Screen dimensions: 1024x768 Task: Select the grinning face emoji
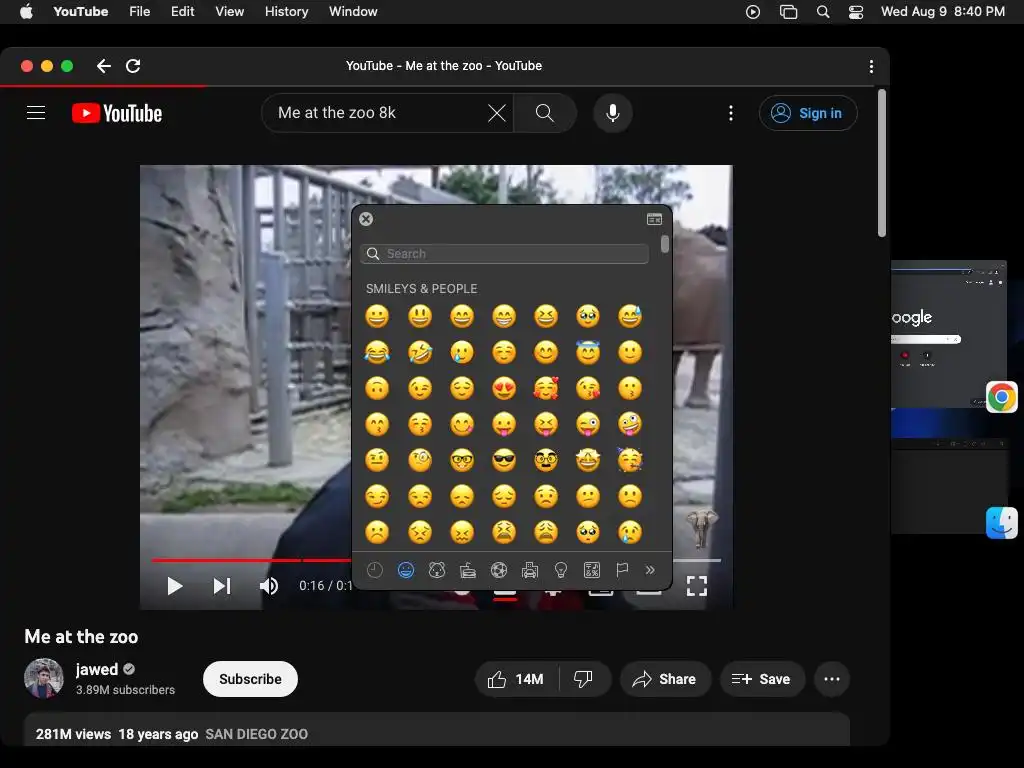pyautogui.click(x=377, y=316)
